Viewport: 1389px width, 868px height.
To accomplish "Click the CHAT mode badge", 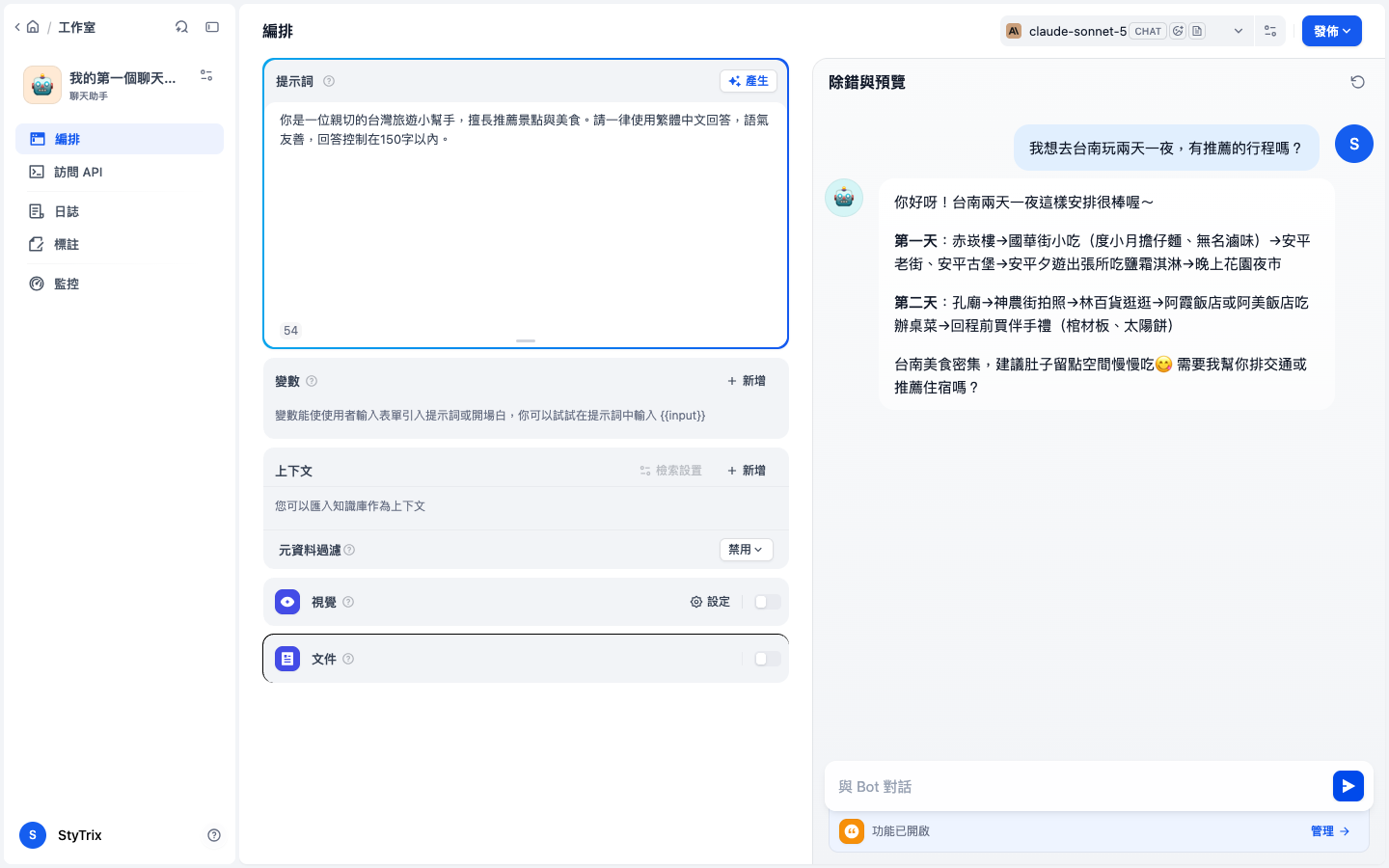I will pos(1148,31).
